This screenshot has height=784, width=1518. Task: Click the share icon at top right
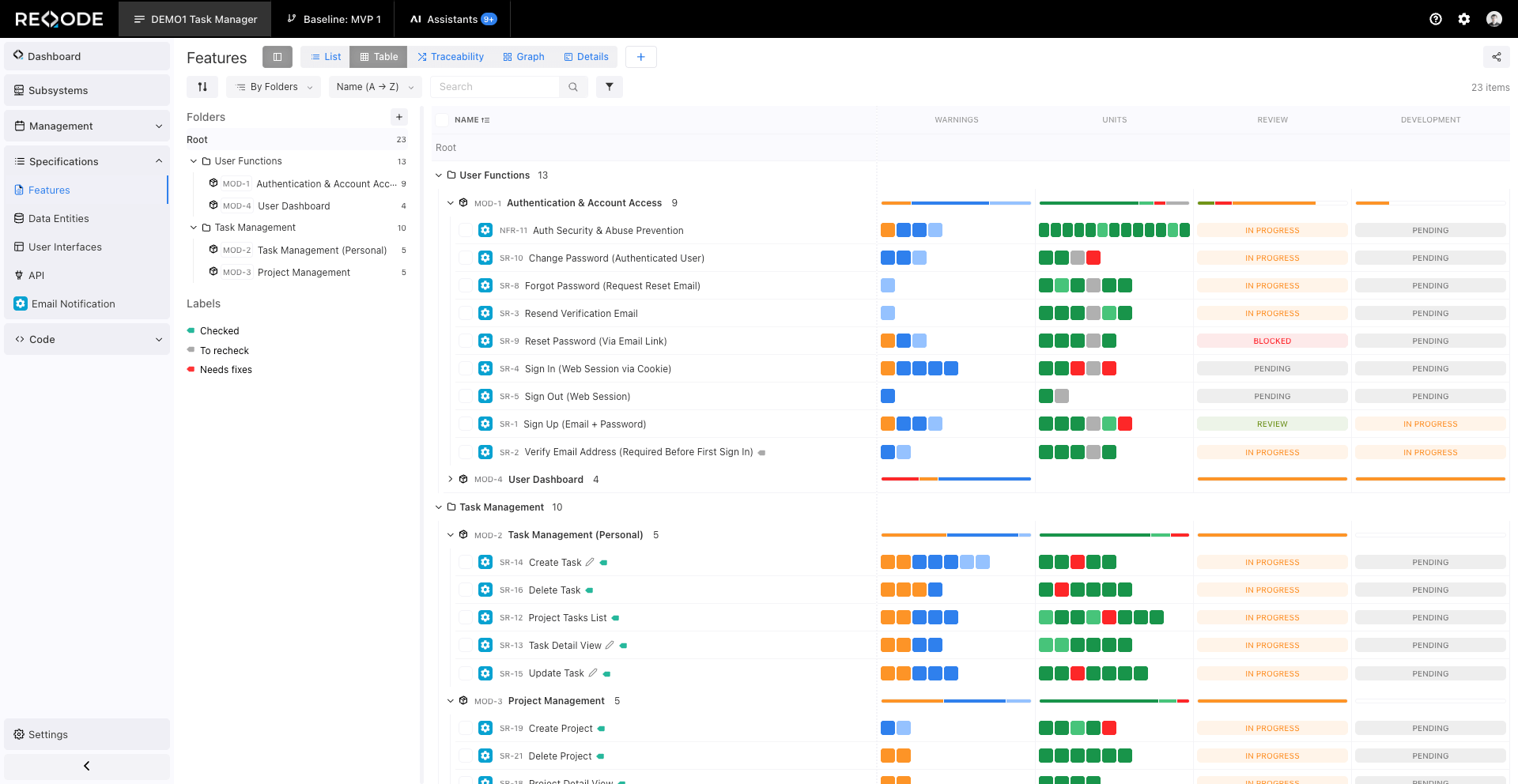click(1496, 57)
